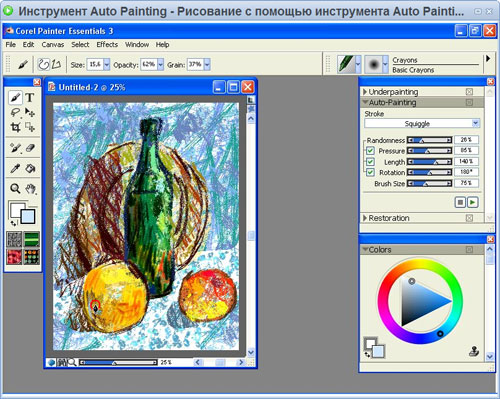The height and width of the screenshot is (399, 500).
Task: Select the Crop tool
Action: click(15, 127)
